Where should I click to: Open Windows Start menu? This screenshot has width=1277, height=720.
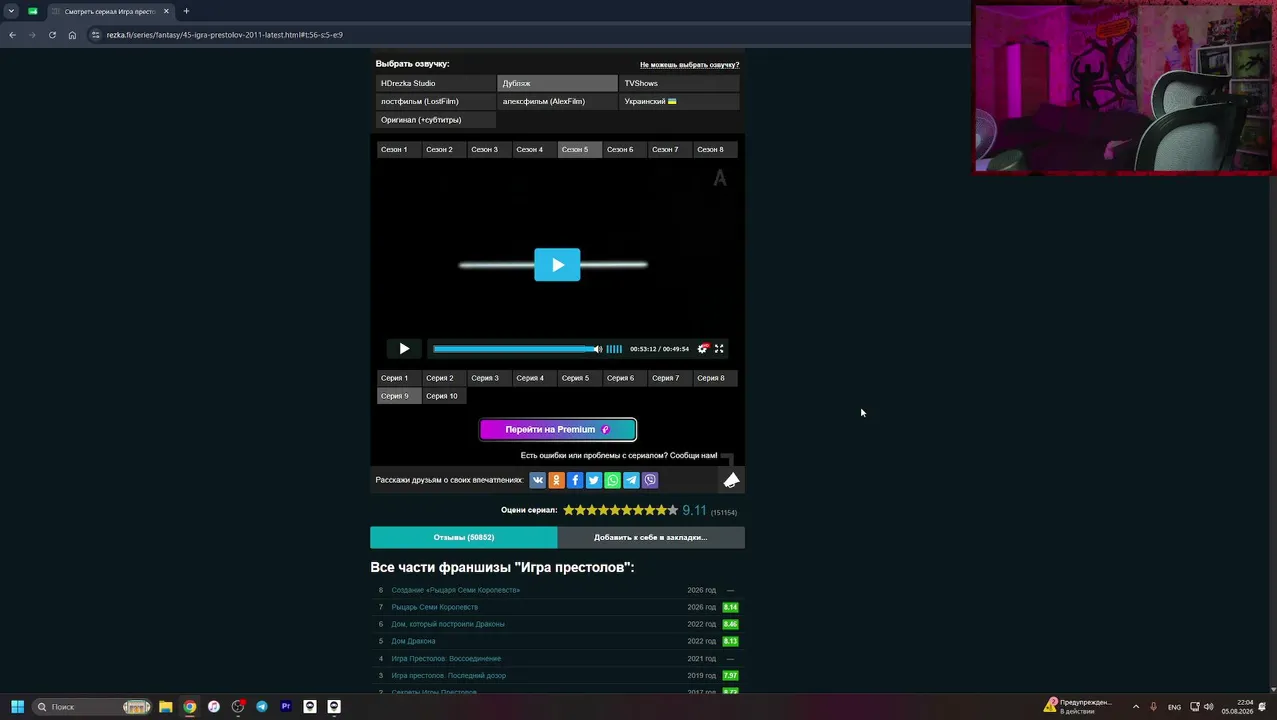point(17,707)
